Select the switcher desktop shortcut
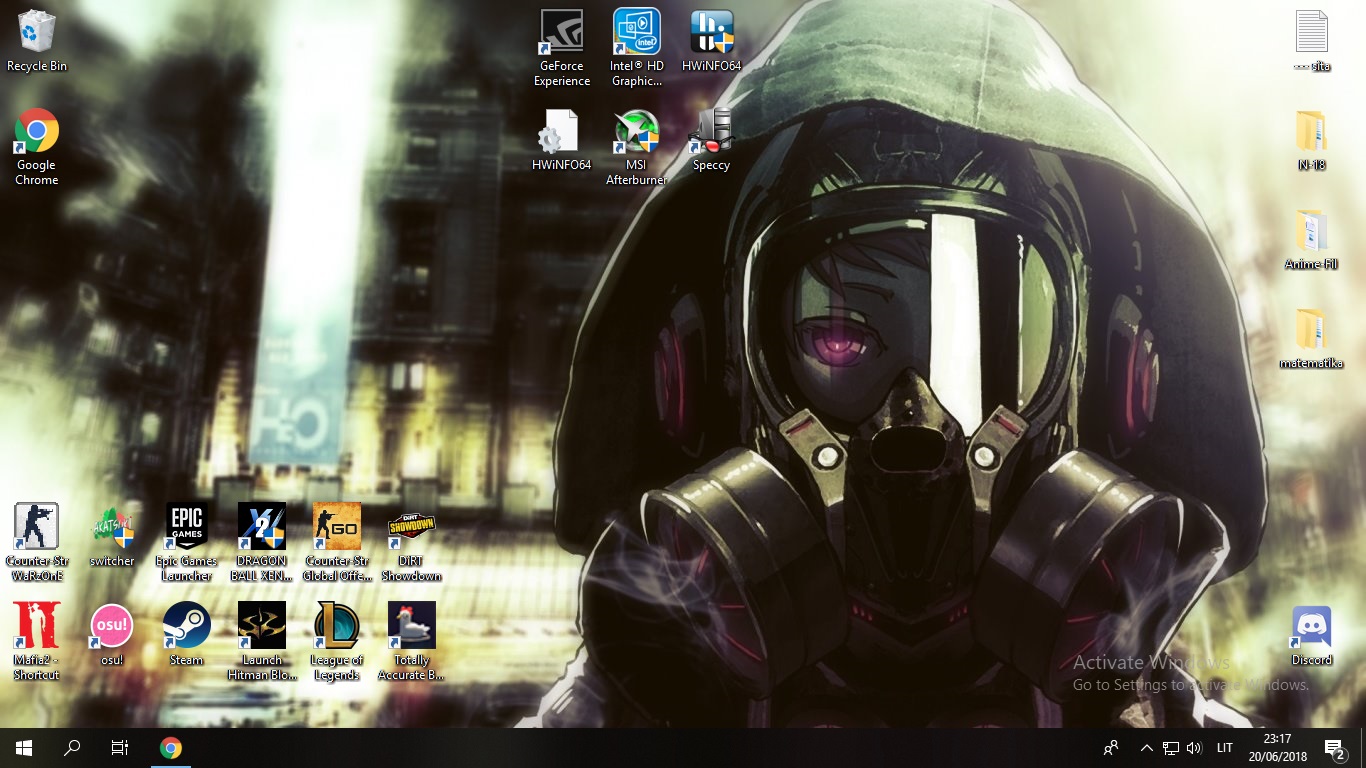Screen dimensions: 1366x768 [x=112, y=535]
